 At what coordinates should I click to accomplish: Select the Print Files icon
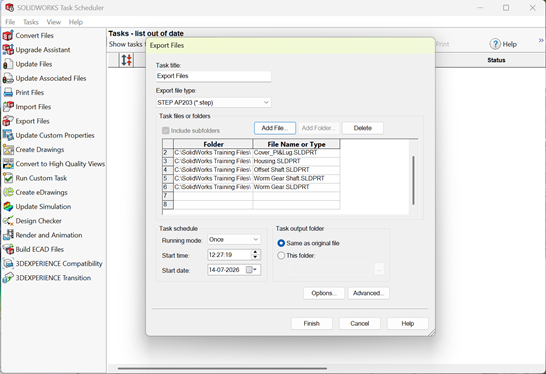click(x=8, y=93)
